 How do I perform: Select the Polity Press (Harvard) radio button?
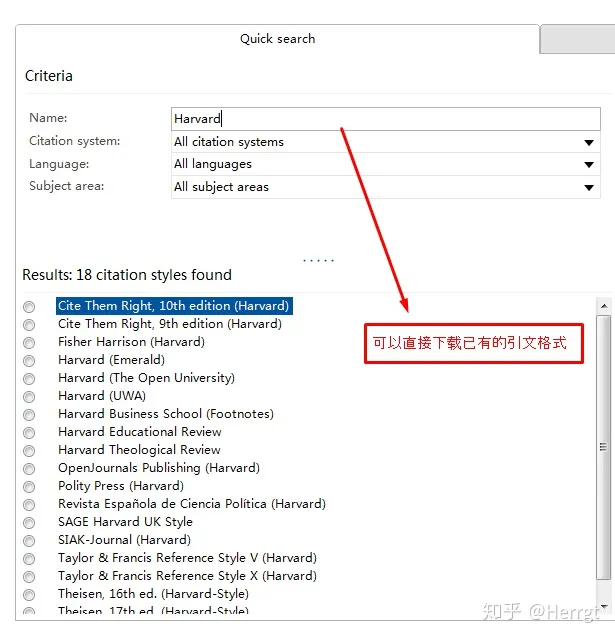29,487
